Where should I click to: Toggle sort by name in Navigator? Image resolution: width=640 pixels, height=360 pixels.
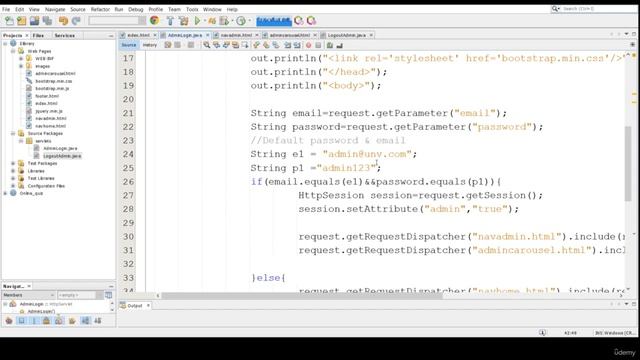(85, 321)
